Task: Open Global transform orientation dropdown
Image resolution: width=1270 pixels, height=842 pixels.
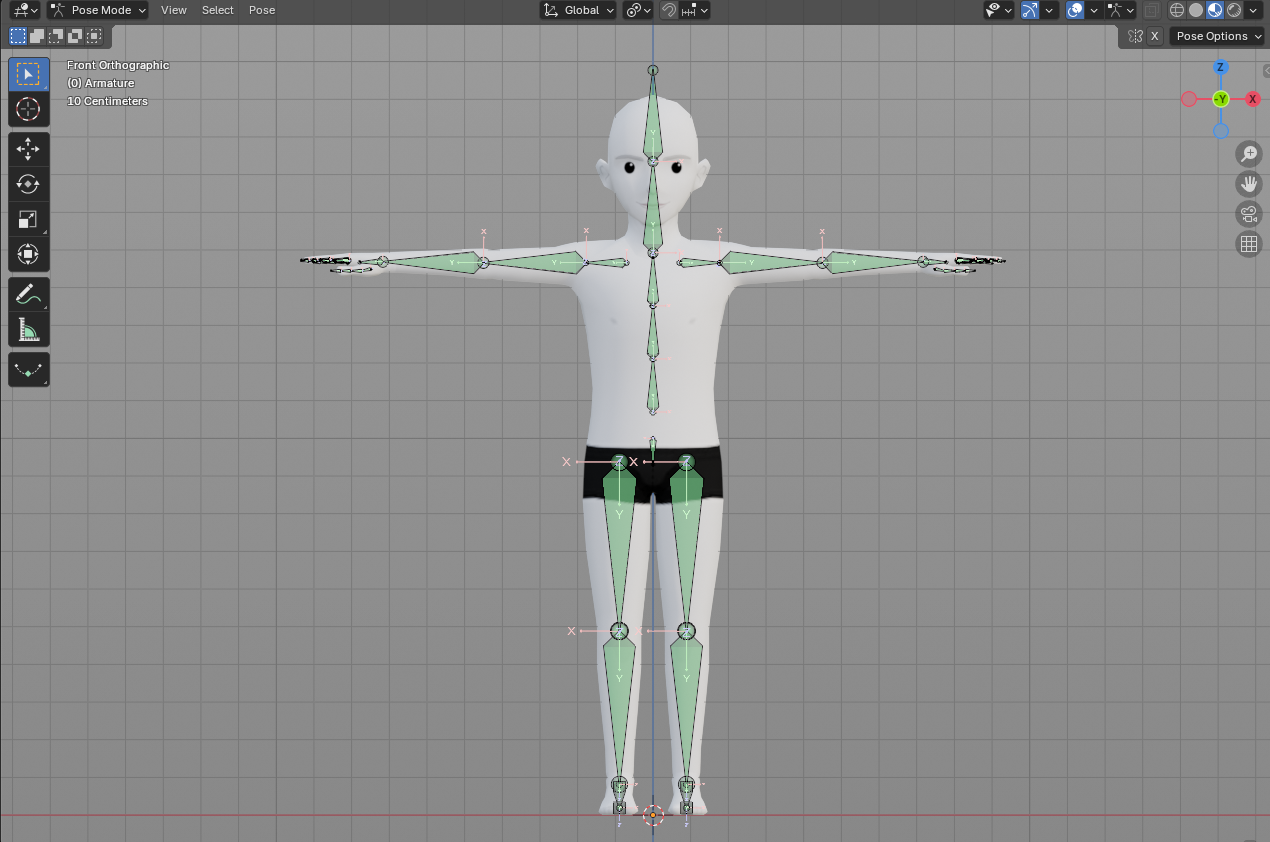Action: click(x=579, y=10)
